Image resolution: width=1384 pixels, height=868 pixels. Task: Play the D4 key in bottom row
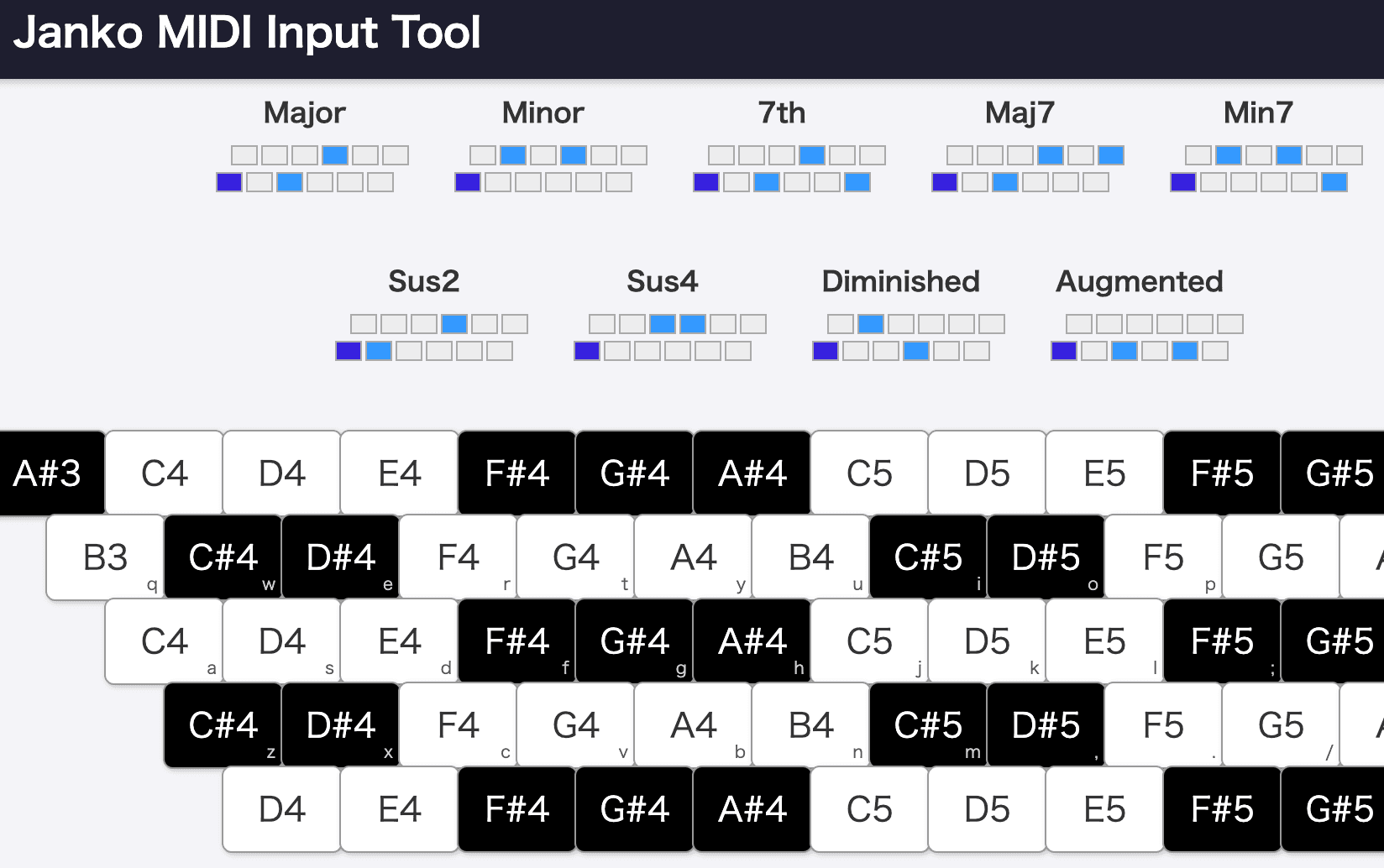(x=281, y=809)
